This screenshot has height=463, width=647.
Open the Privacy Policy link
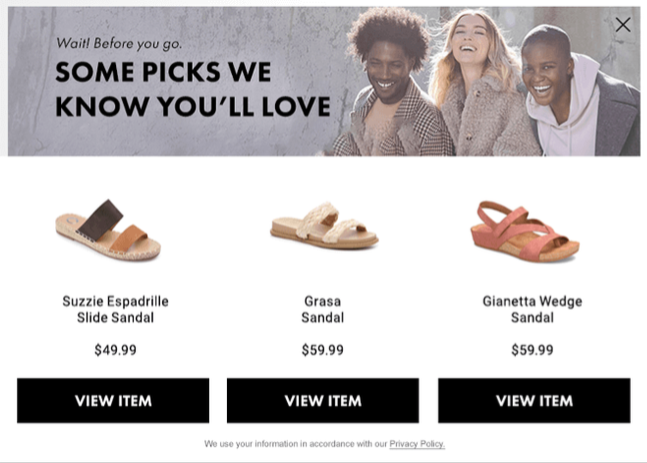(x=417, y=444)
